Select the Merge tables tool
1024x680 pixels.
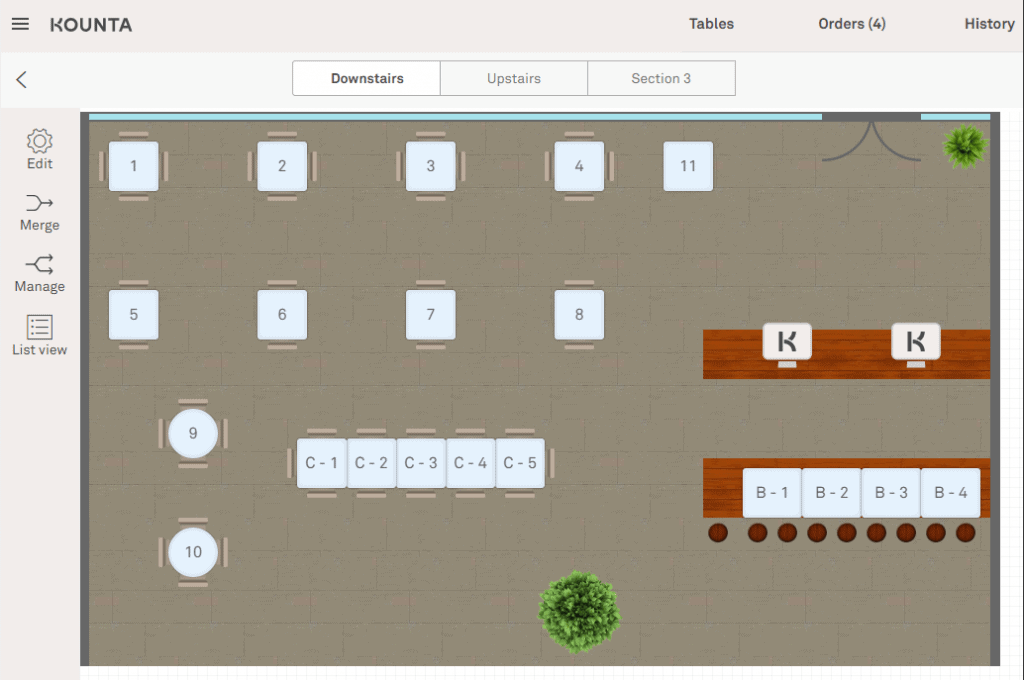pos(39,212)
